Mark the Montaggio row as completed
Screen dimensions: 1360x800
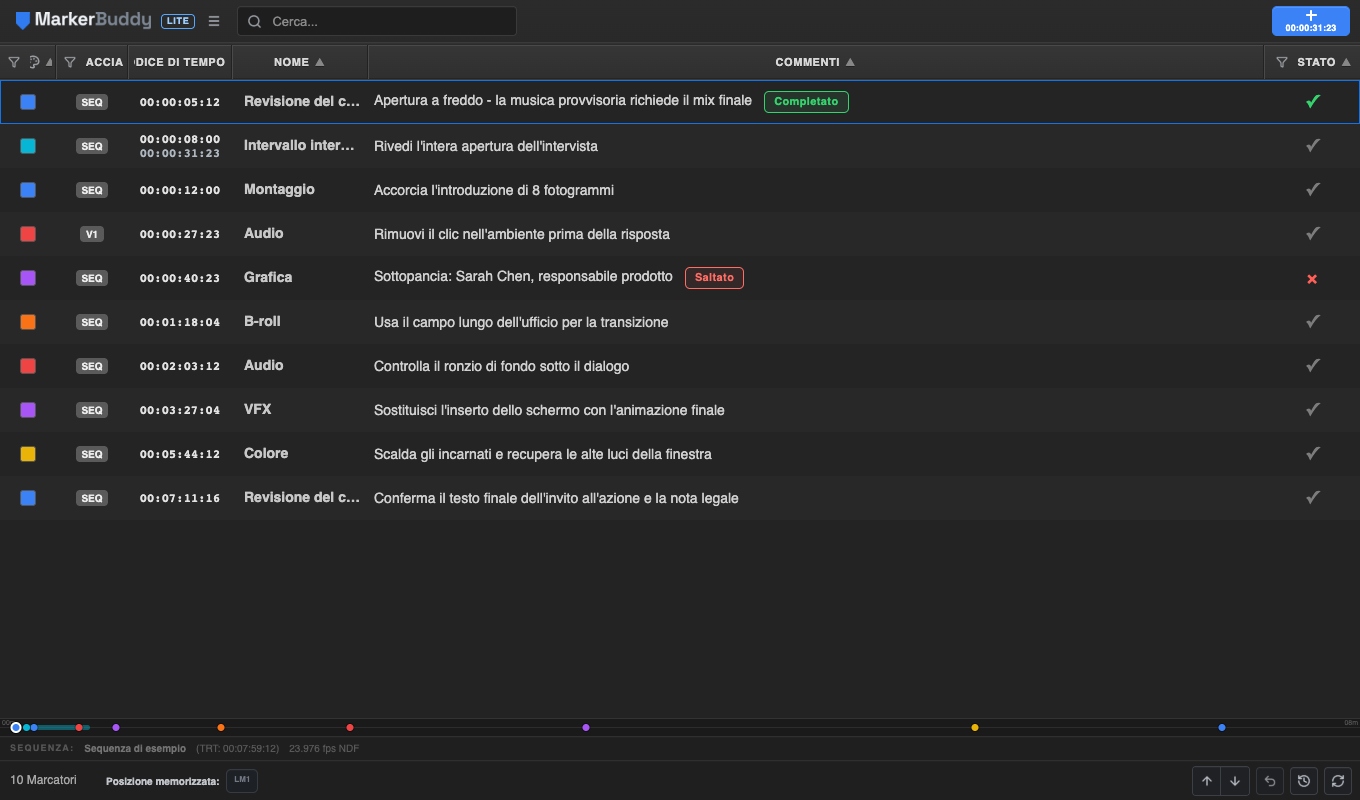pyautogui.click(x=1313, y=189)
